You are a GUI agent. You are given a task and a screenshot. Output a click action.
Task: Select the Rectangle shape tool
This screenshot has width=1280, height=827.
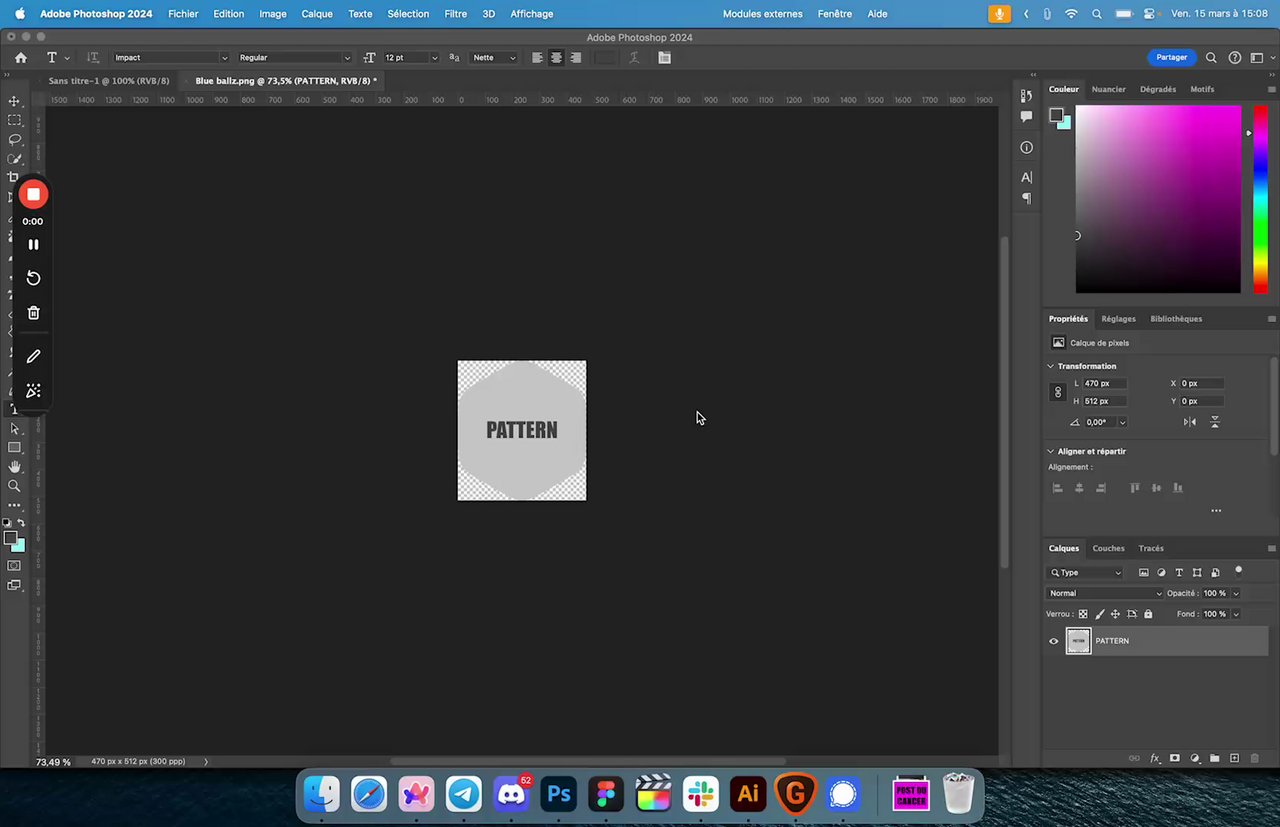14,448
